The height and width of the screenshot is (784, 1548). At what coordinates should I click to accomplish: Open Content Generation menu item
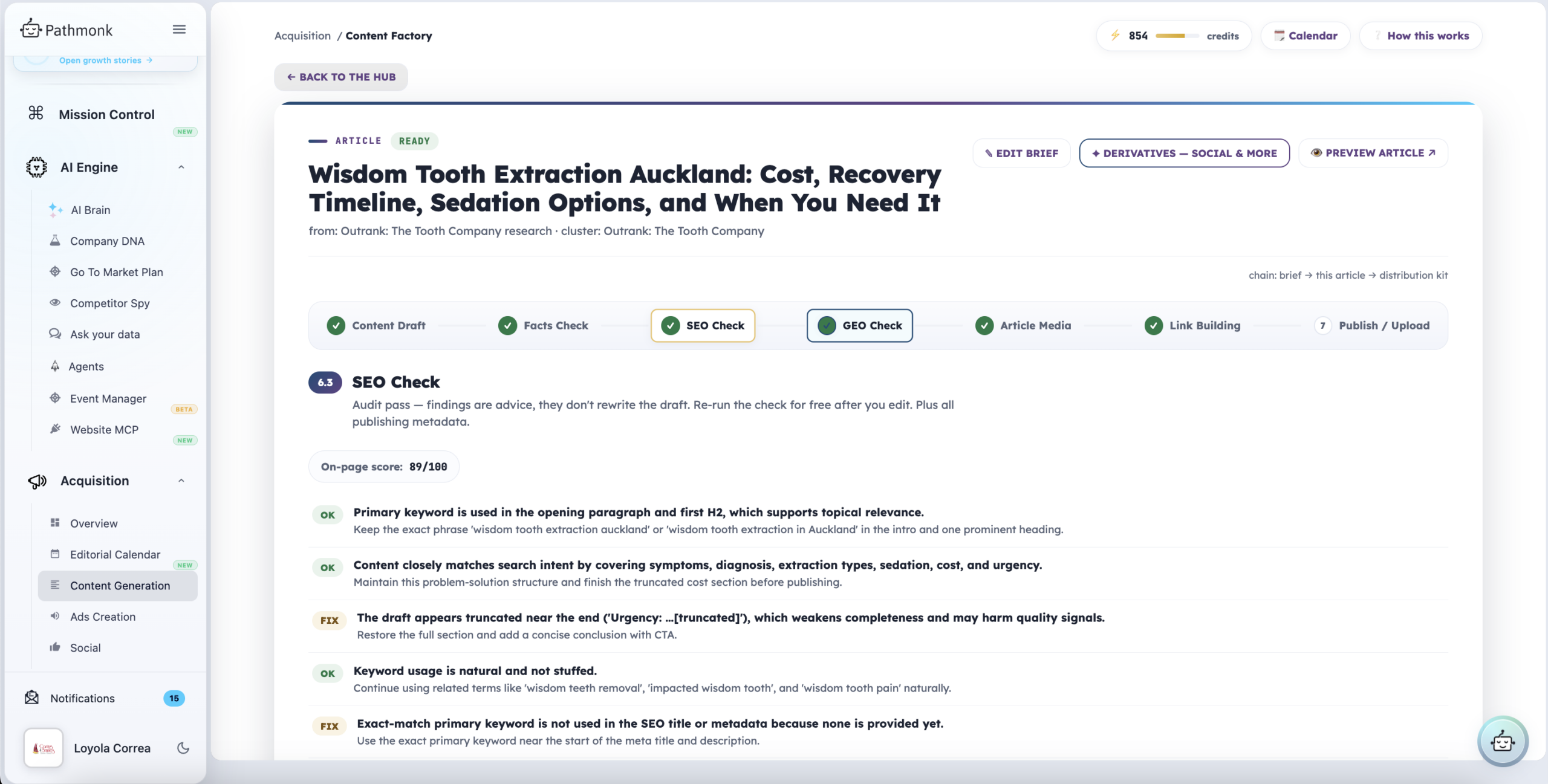118,585
